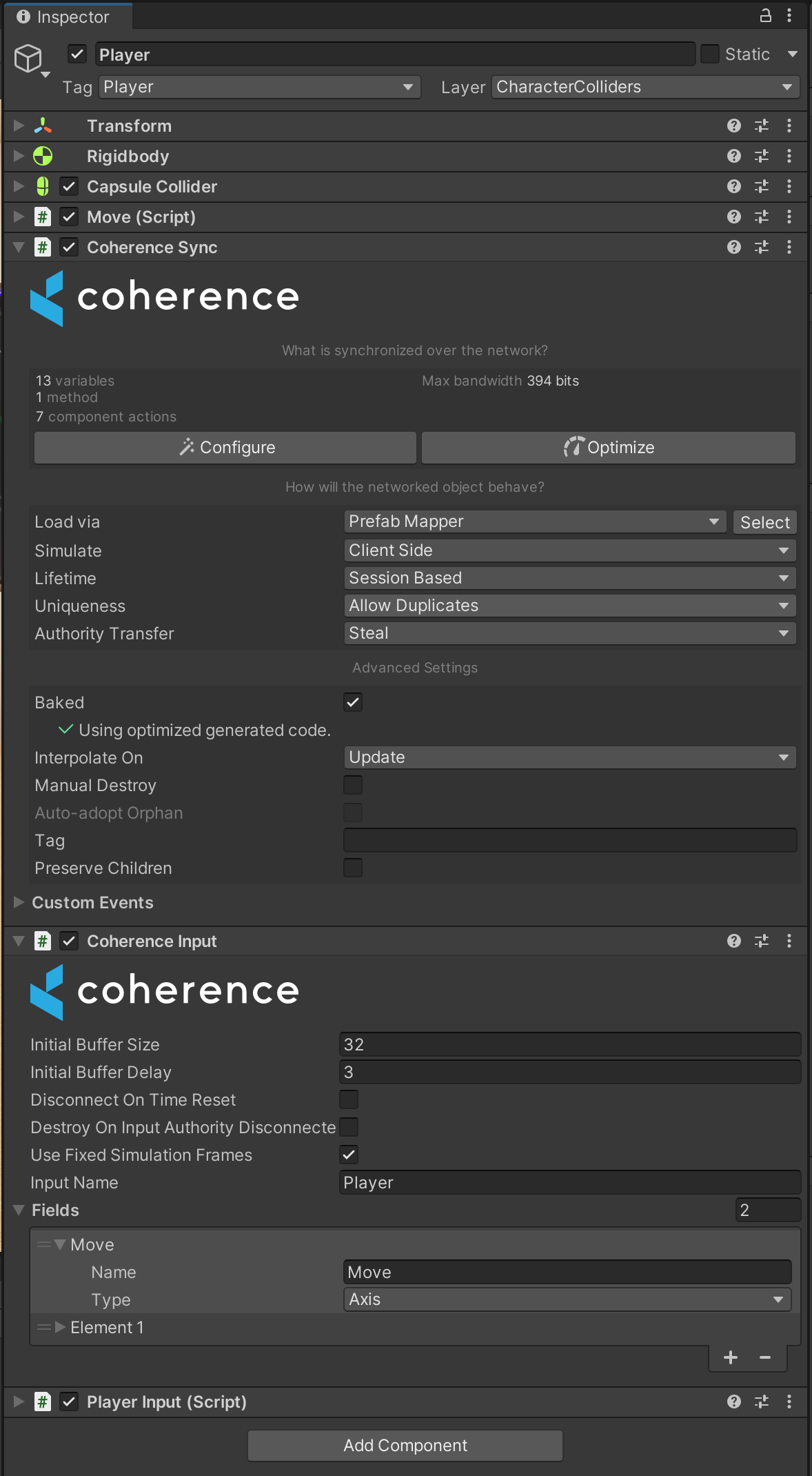Open Coherence Input preset sliders icon
The height and width of the screenshot is (1476, 812).
pyautogui.click(x=761, y=941)
